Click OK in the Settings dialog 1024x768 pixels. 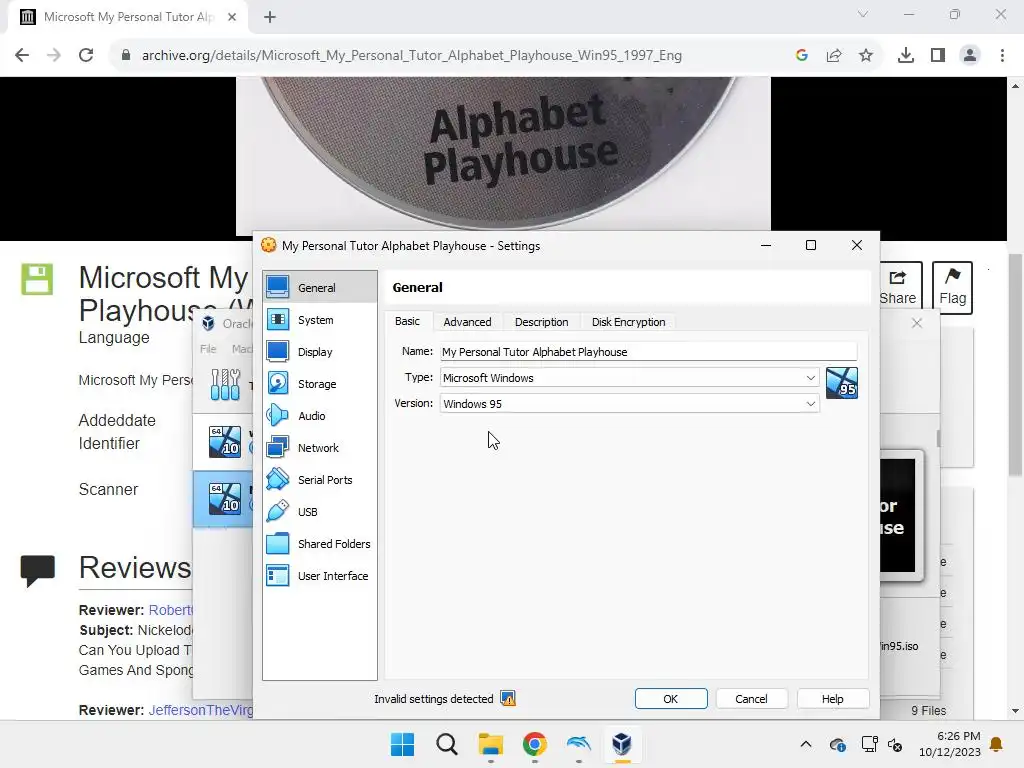pyautogui.click(x=671, y=699)
